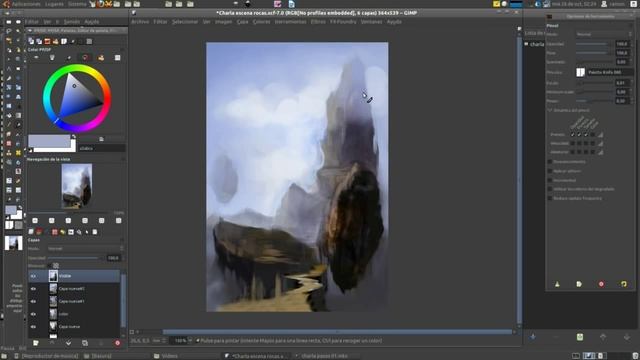
Task: Toggle first Presión dynamics checkbox
Action: point(572,134)
